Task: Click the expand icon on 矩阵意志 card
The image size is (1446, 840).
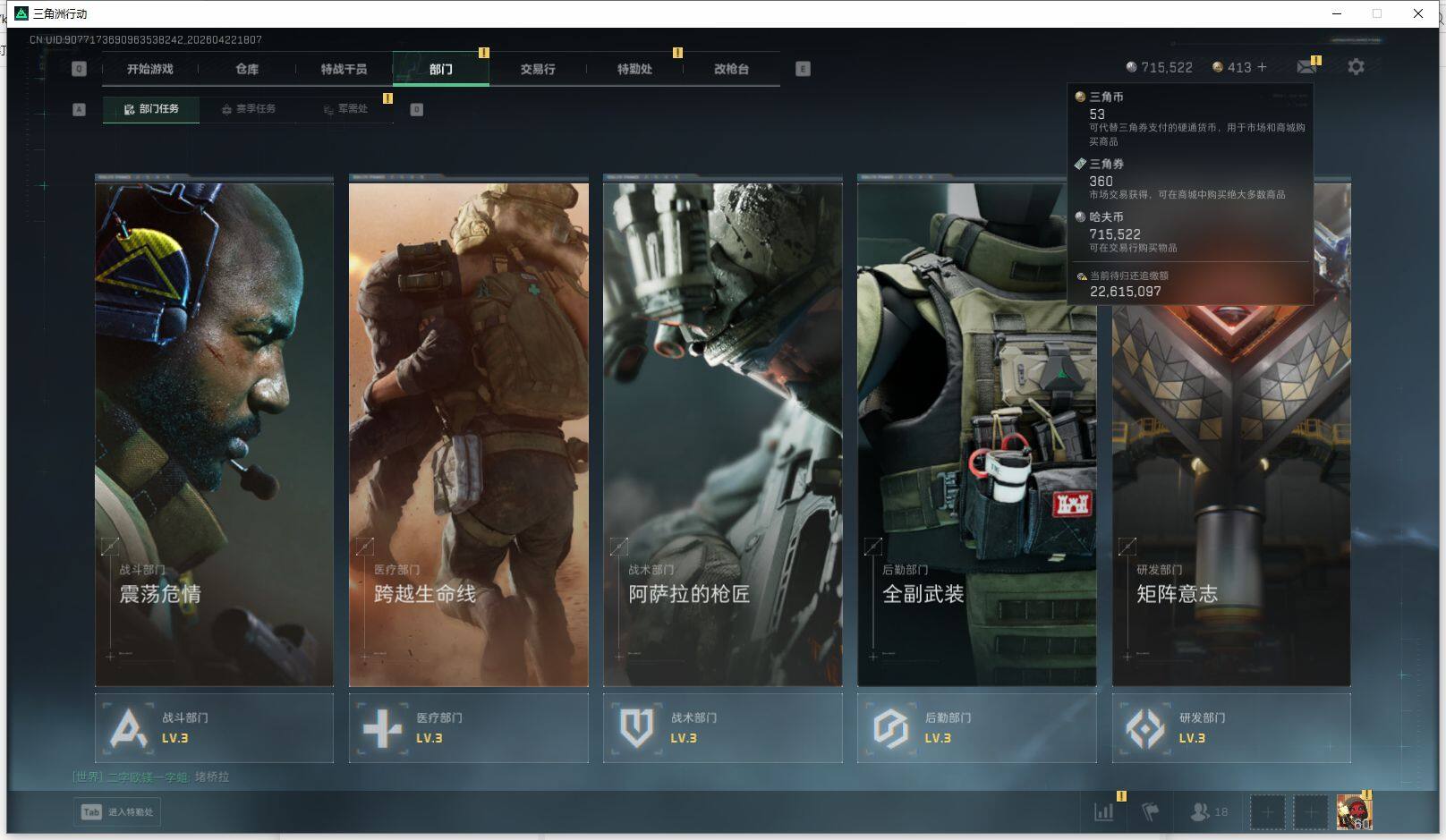Action: [1127, 546]
